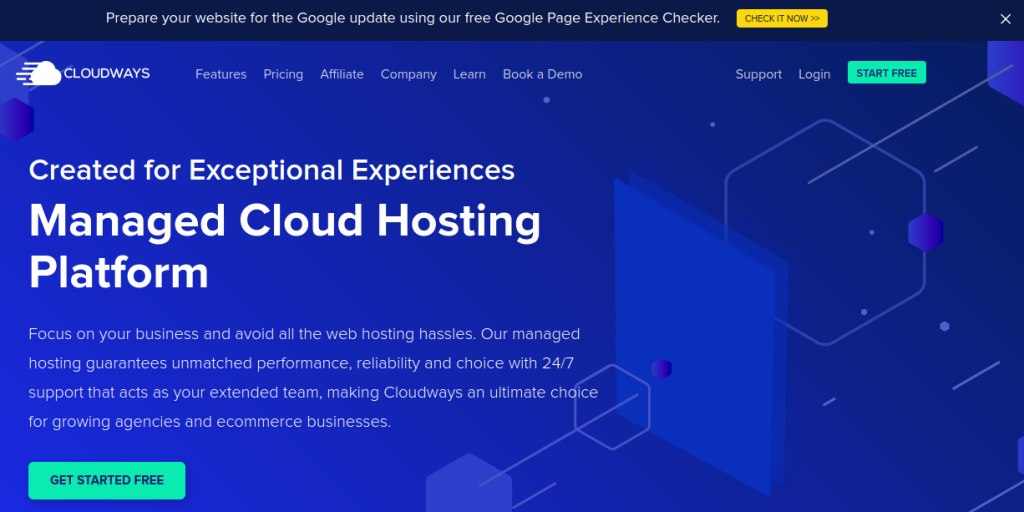
Task: Open the Learn menu
Action: click(470, 74)
